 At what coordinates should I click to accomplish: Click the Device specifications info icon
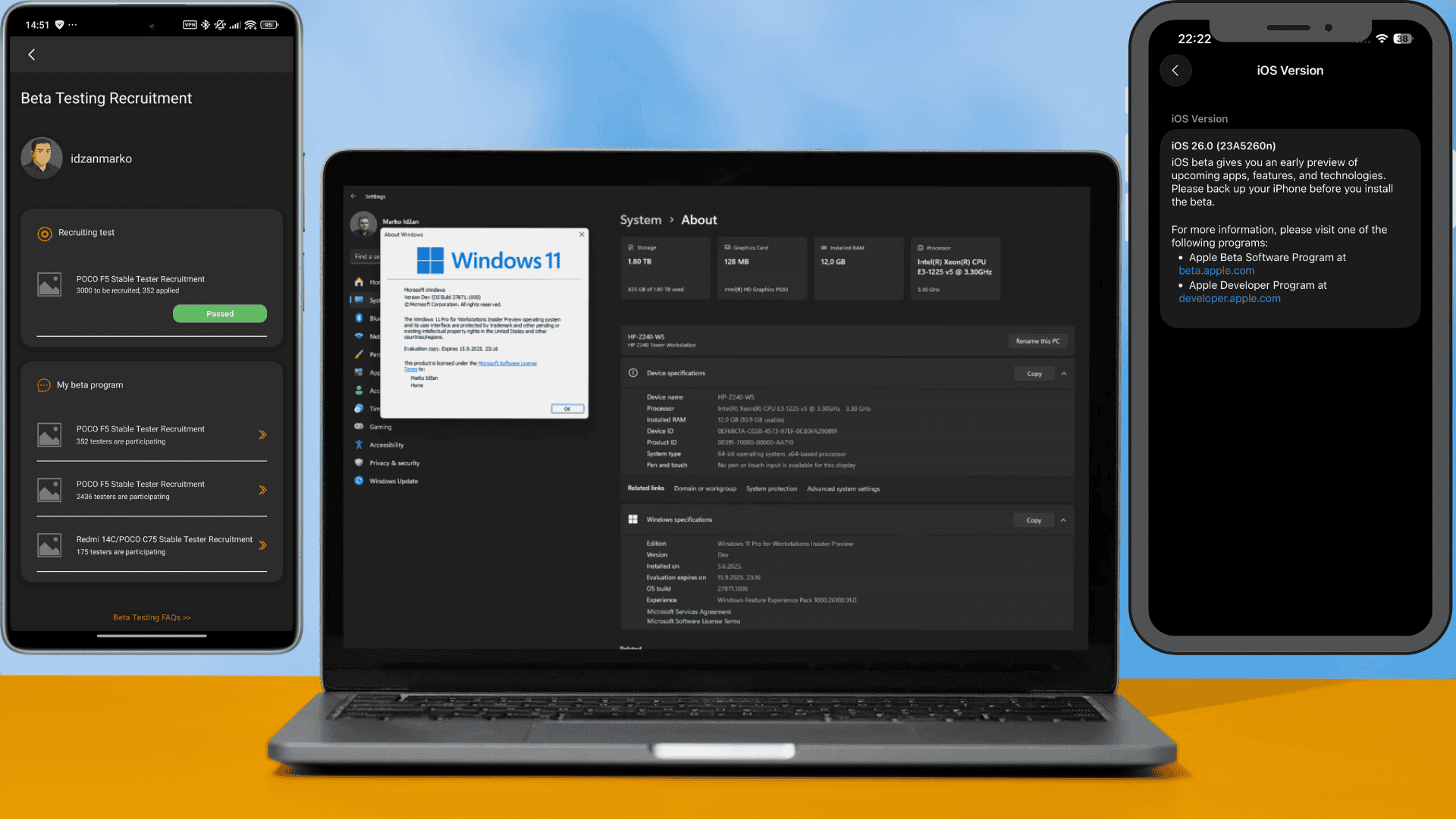[633, 373]
